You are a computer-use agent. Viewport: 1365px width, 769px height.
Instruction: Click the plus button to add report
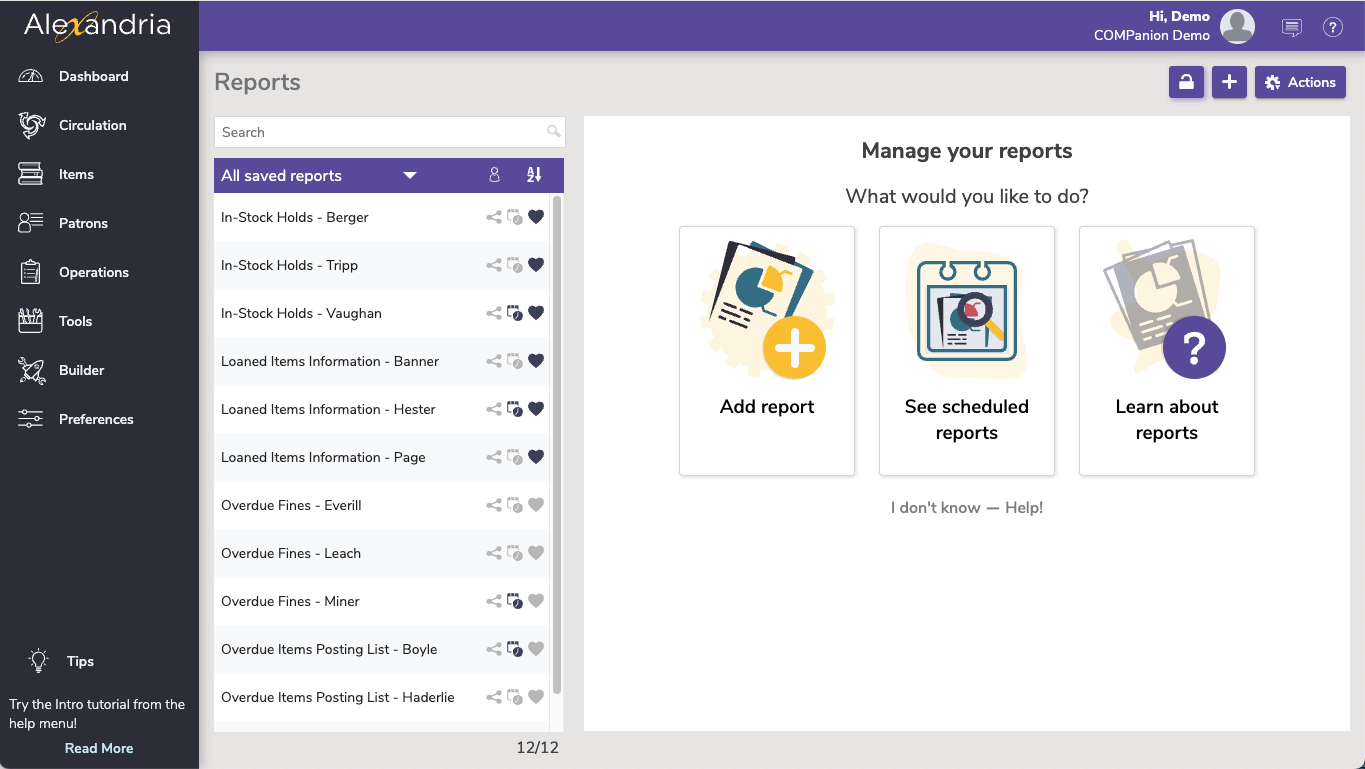(1229, 82)
